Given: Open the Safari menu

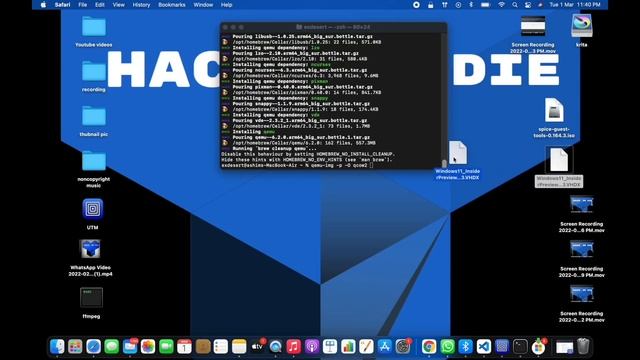Looking at the screenshot, I should (62, 5).
